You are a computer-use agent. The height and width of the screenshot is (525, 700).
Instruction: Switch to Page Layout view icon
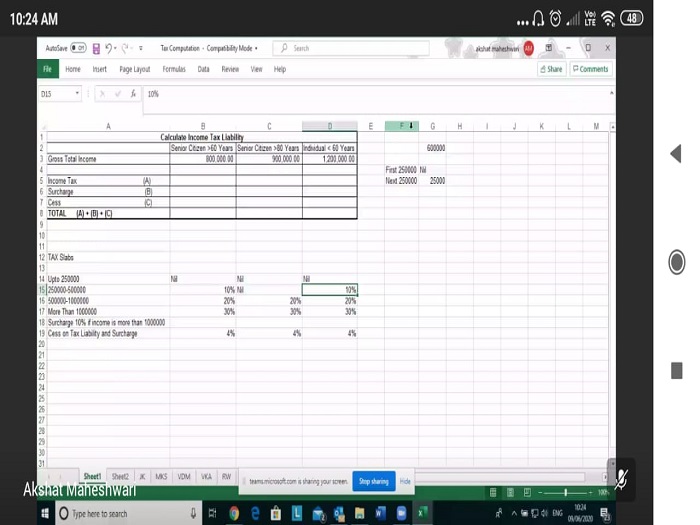pos(510,492)
